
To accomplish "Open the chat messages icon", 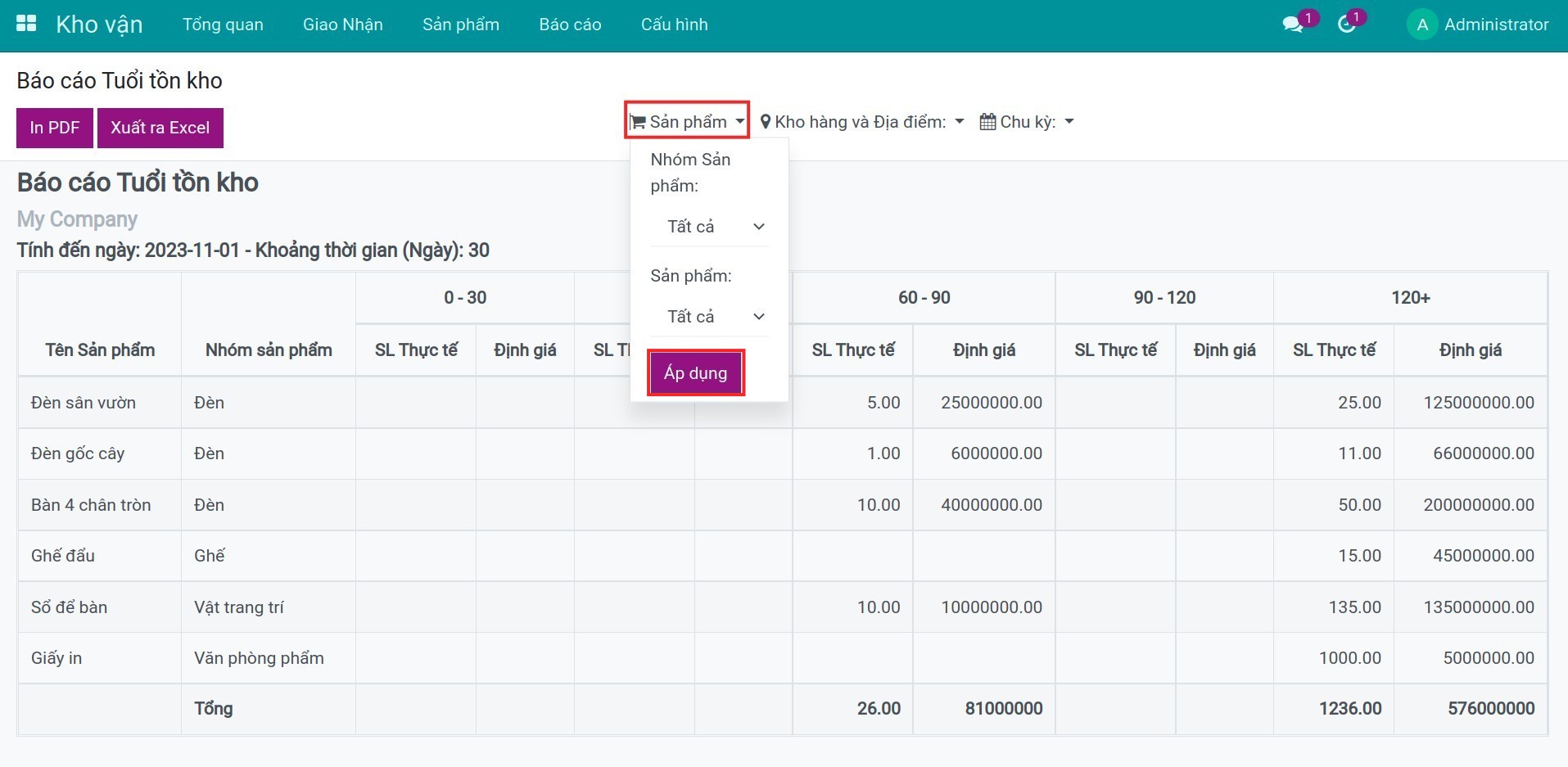I will (x=1293, y=25).
